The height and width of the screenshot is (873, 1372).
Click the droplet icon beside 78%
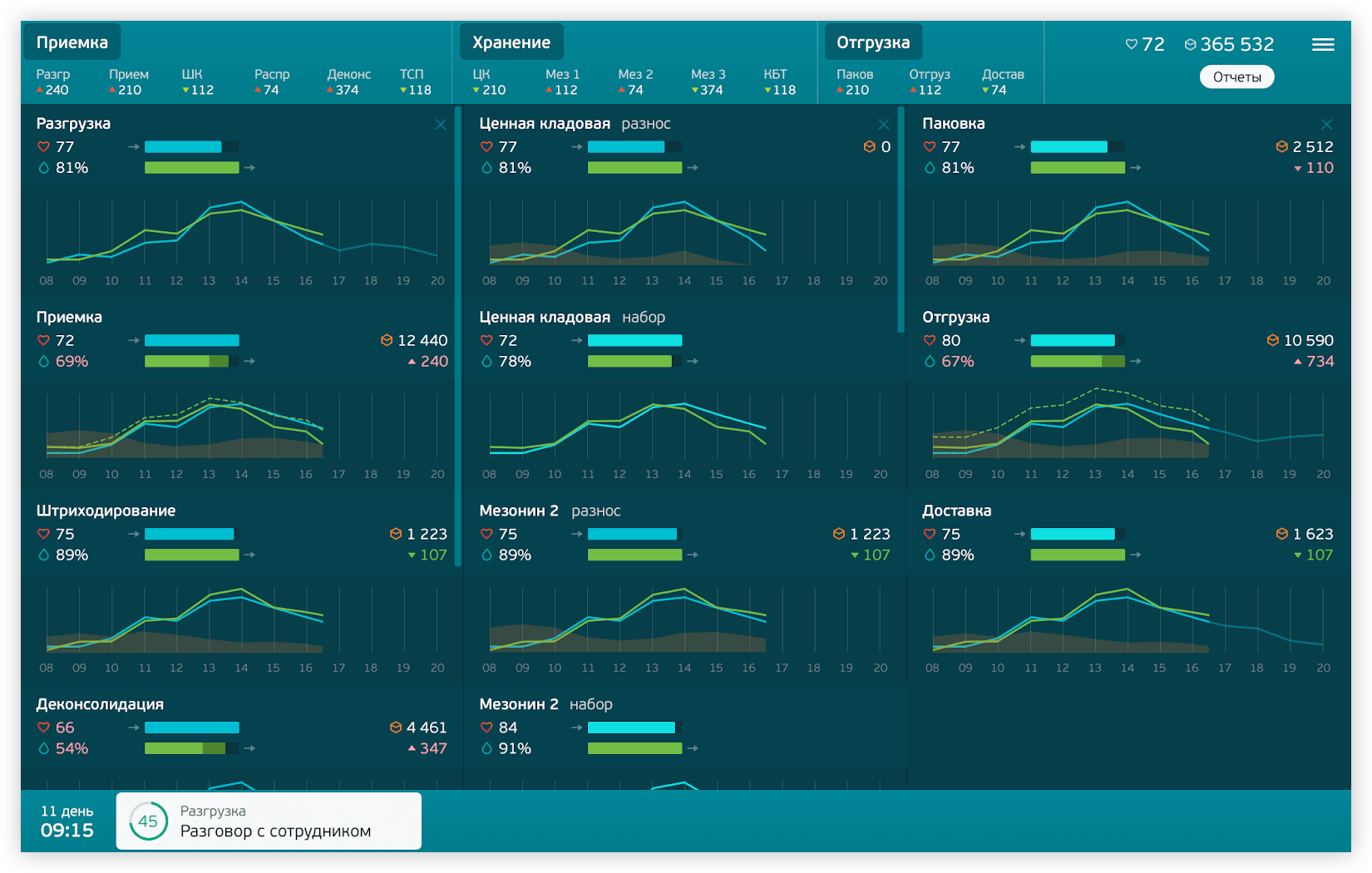click(486, 361)
